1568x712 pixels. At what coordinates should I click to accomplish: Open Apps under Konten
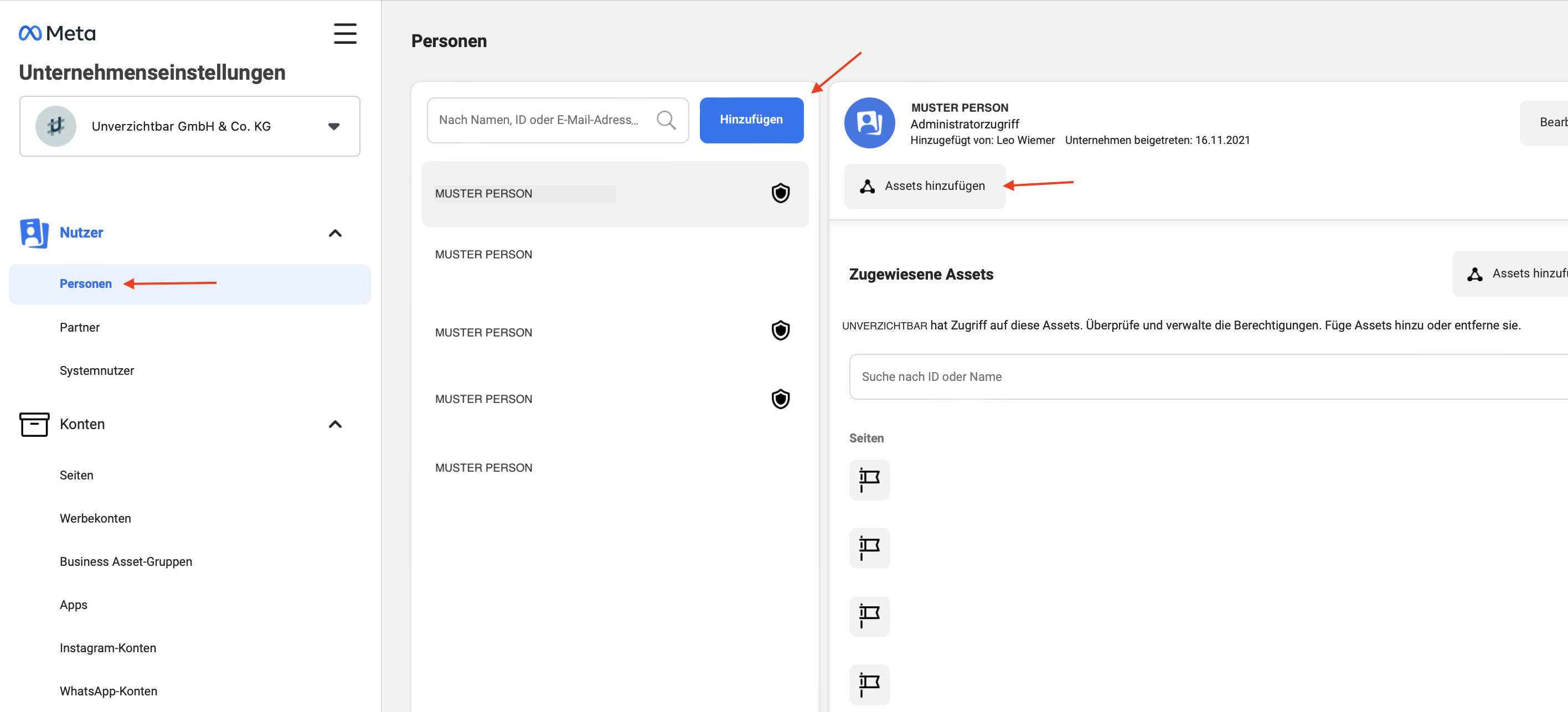(74, 605)
